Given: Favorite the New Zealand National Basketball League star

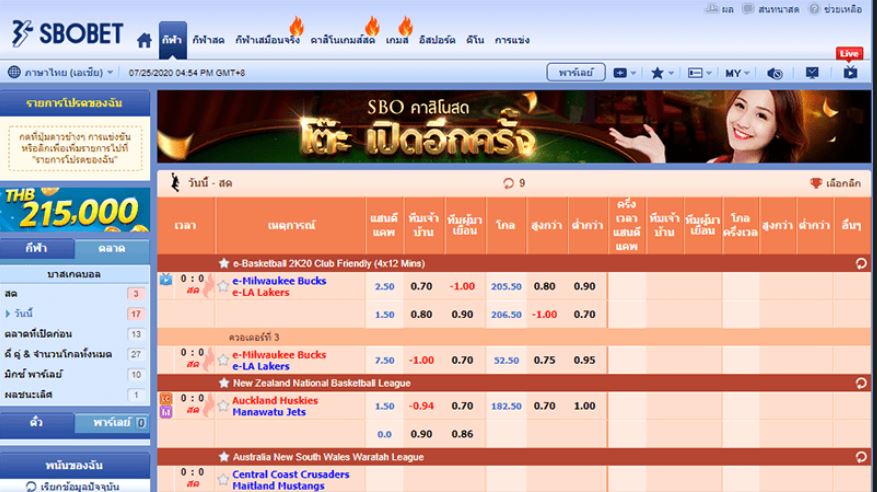Looking at the screenshot, I should coord(224,383).
